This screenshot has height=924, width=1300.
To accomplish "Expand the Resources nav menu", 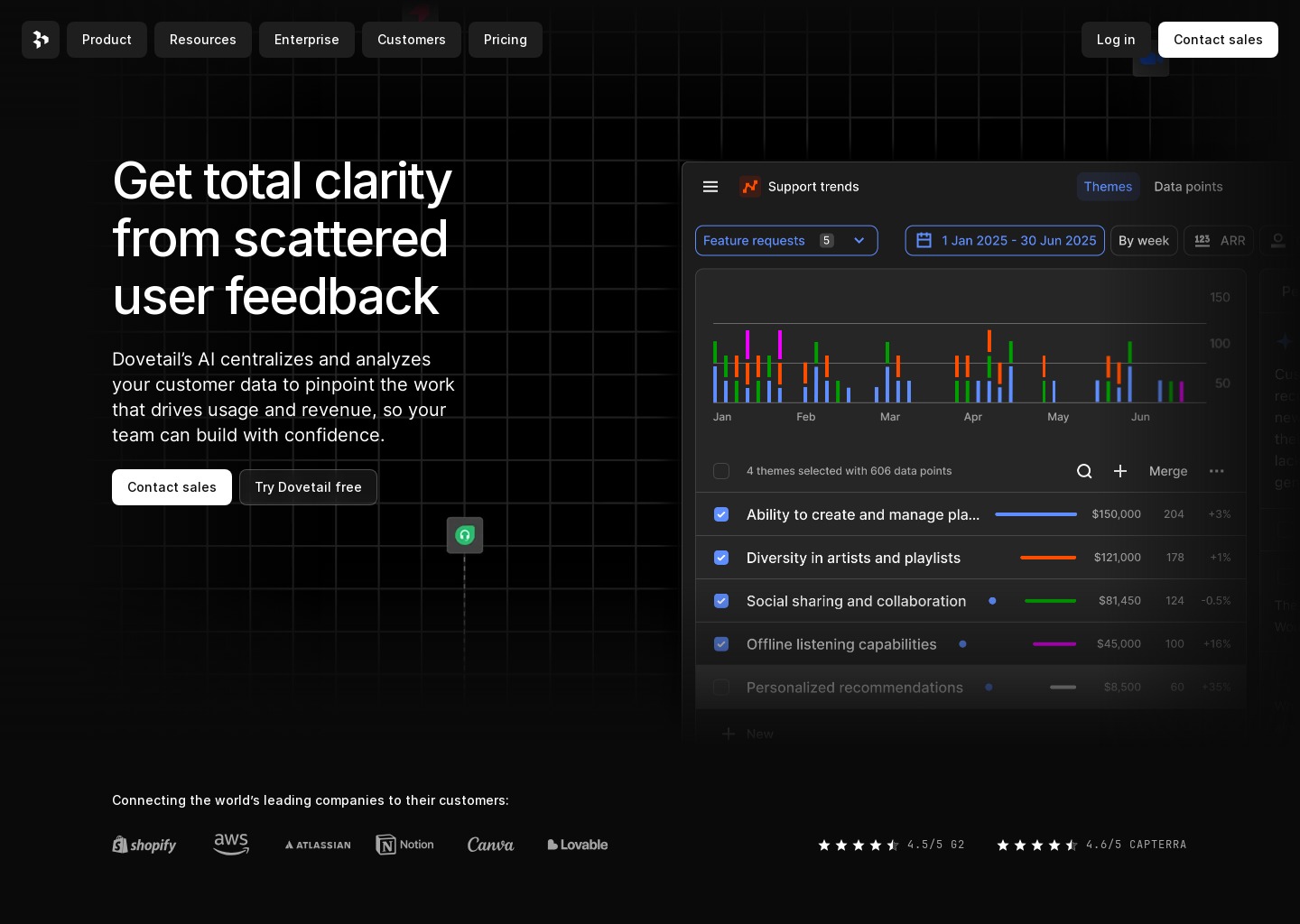I will tap(203, 40).
